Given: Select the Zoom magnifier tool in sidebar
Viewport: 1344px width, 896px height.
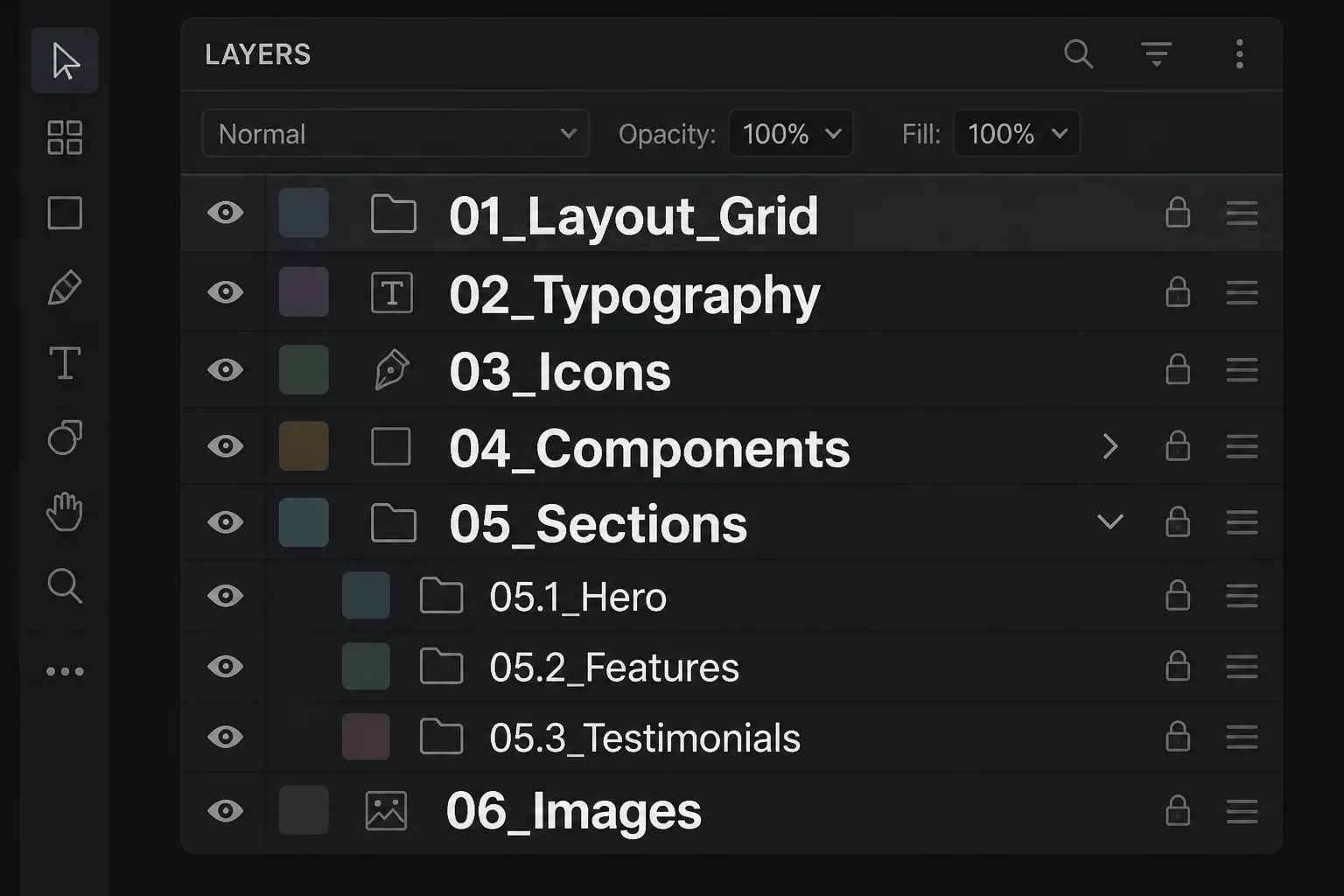Looking at the screenshot, I should 65,586.
